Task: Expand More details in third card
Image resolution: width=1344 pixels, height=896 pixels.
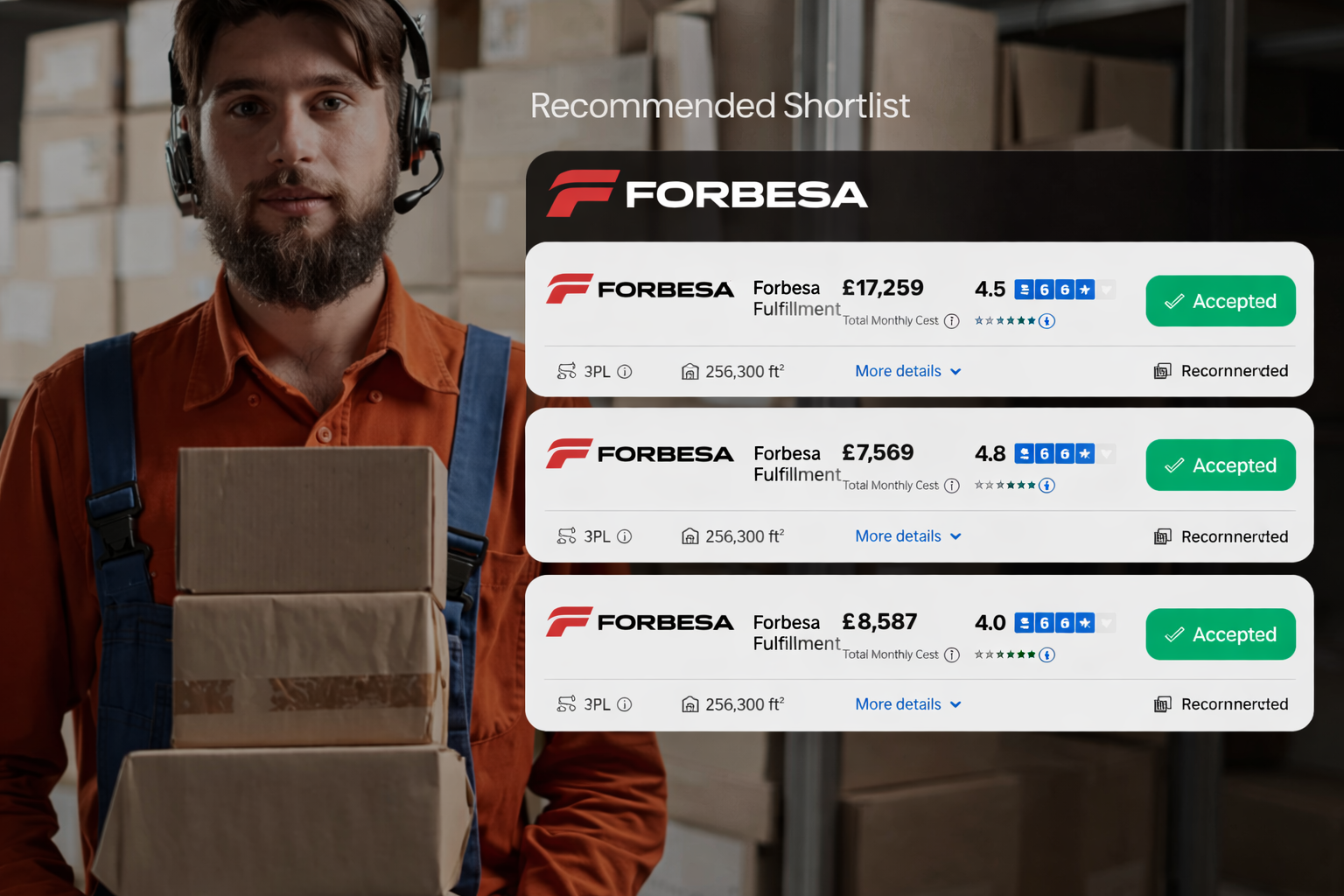Action: (908, 704)
